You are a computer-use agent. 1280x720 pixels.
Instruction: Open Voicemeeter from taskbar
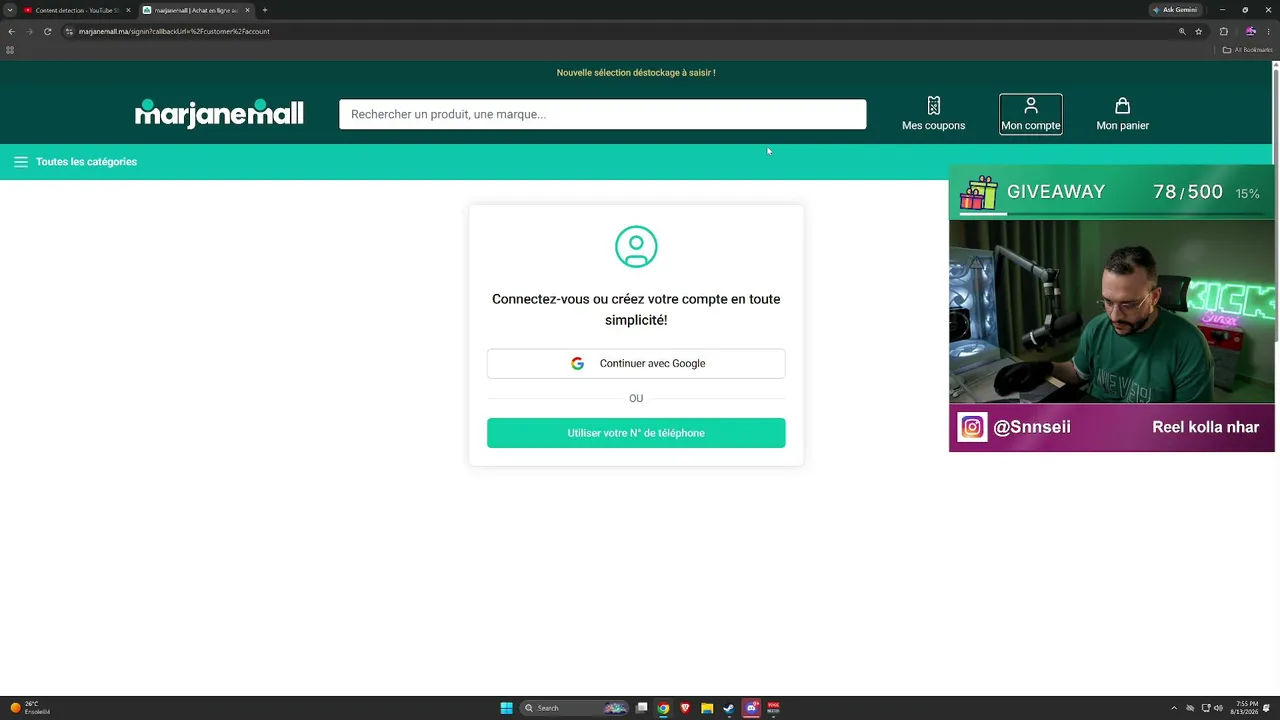pyautogui.click(x=773, y=708)
